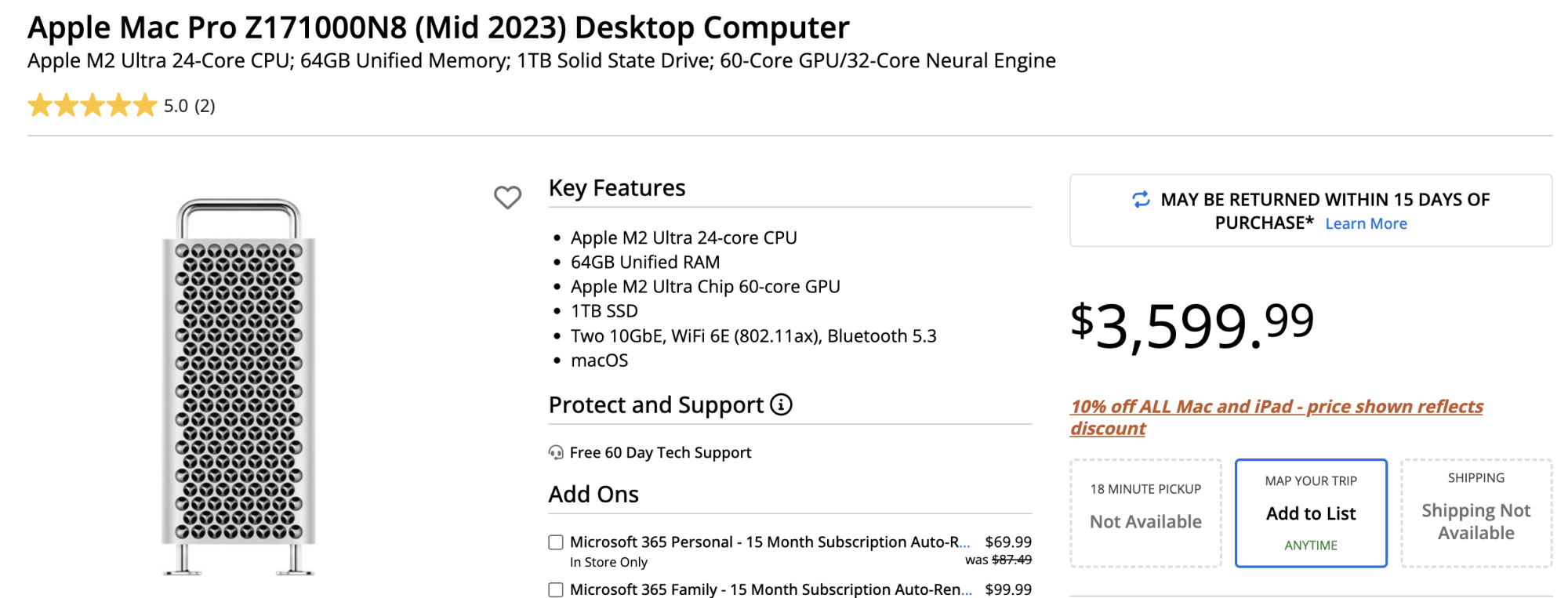Open the Learn More return policy link
The height and width of the screenshot is (598, 1568).
(x=1366, y=223)
